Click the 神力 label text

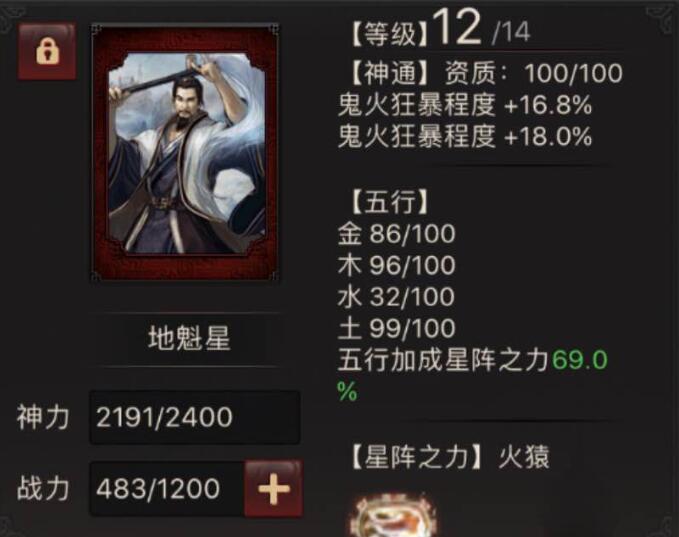pos(43,417)
